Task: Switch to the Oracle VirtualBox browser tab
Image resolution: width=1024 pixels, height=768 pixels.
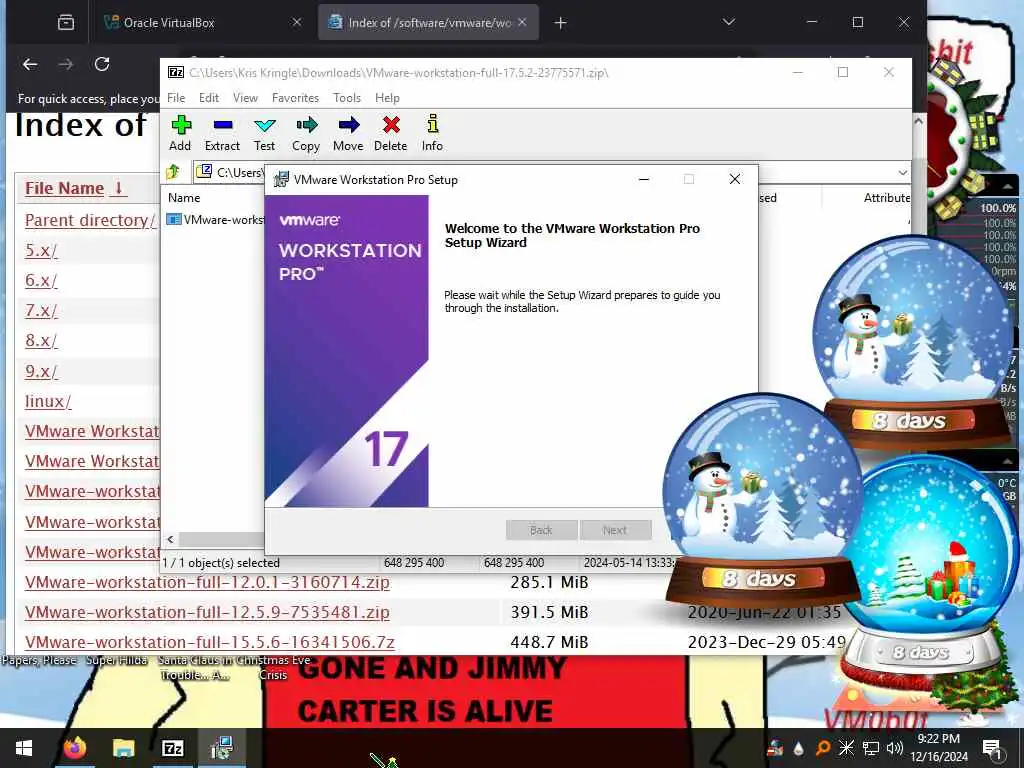Action: [x=204, y=22]
